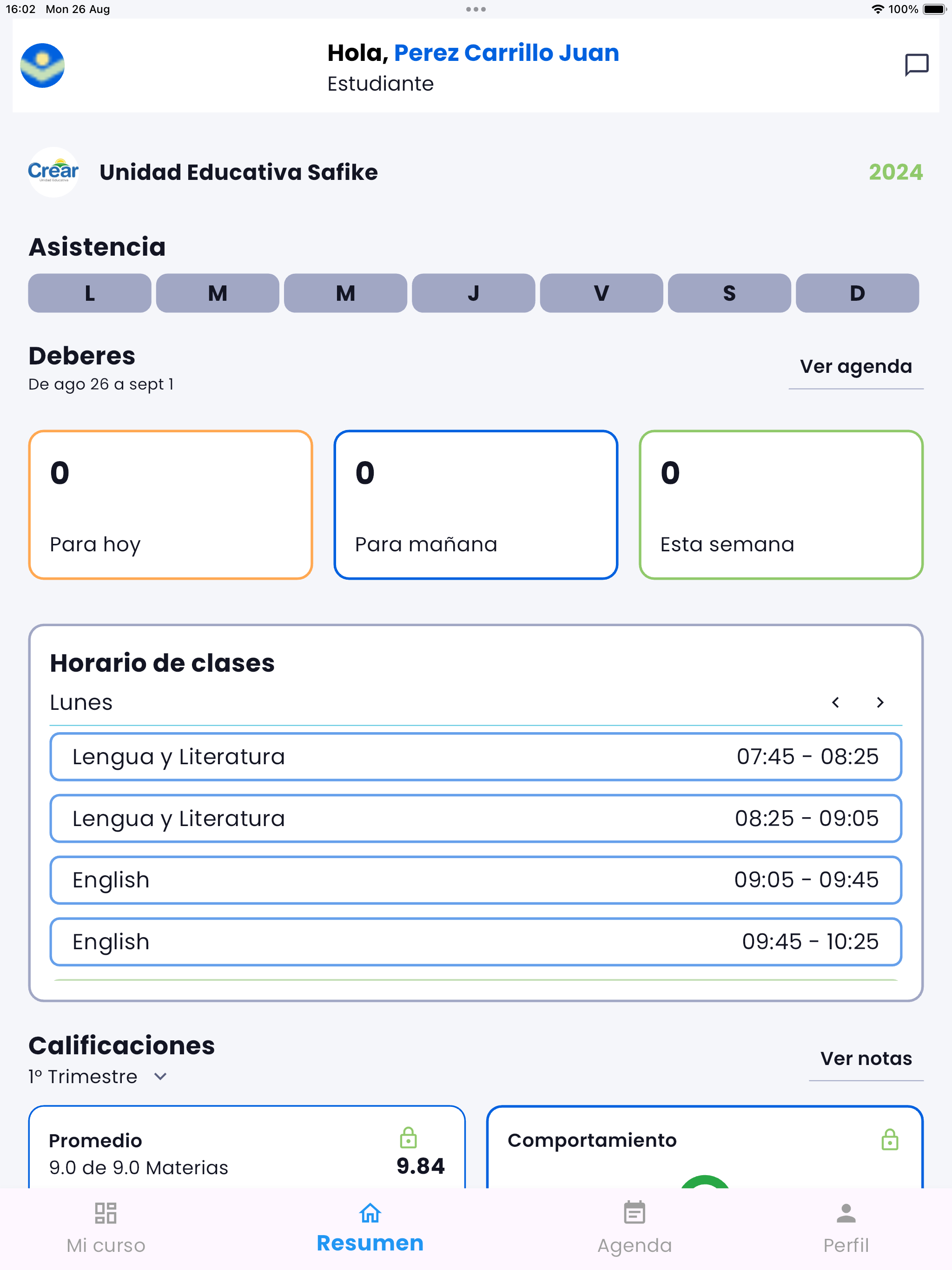Tap the Comportamiento lock icon
Image resolution: width=952 pixels, height=1270 pixels.
click(x=889, y=1140)
